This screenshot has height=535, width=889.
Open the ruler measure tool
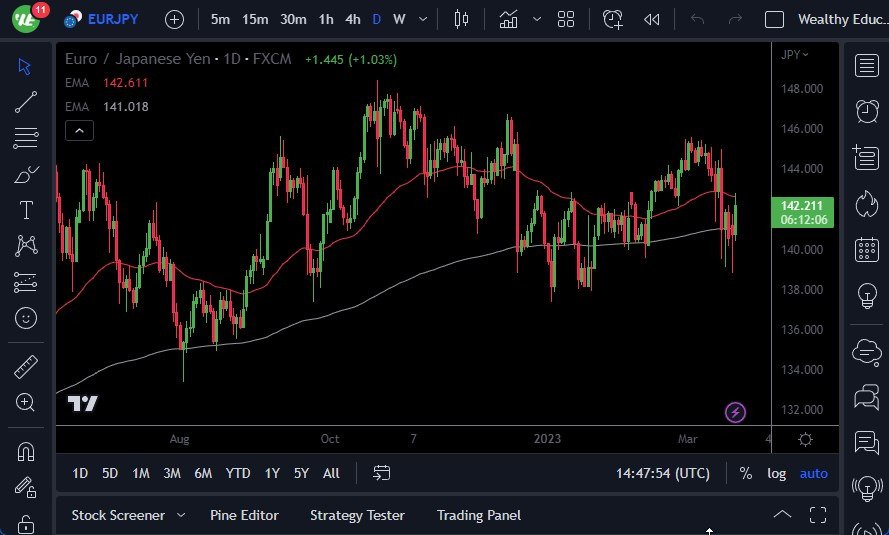(26, 367)
